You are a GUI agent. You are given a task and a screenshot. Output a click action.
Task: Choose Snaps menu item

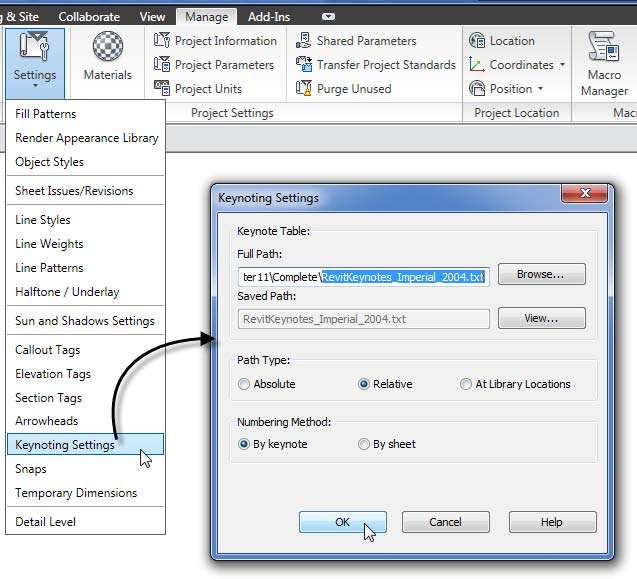[x=85, y=468]
